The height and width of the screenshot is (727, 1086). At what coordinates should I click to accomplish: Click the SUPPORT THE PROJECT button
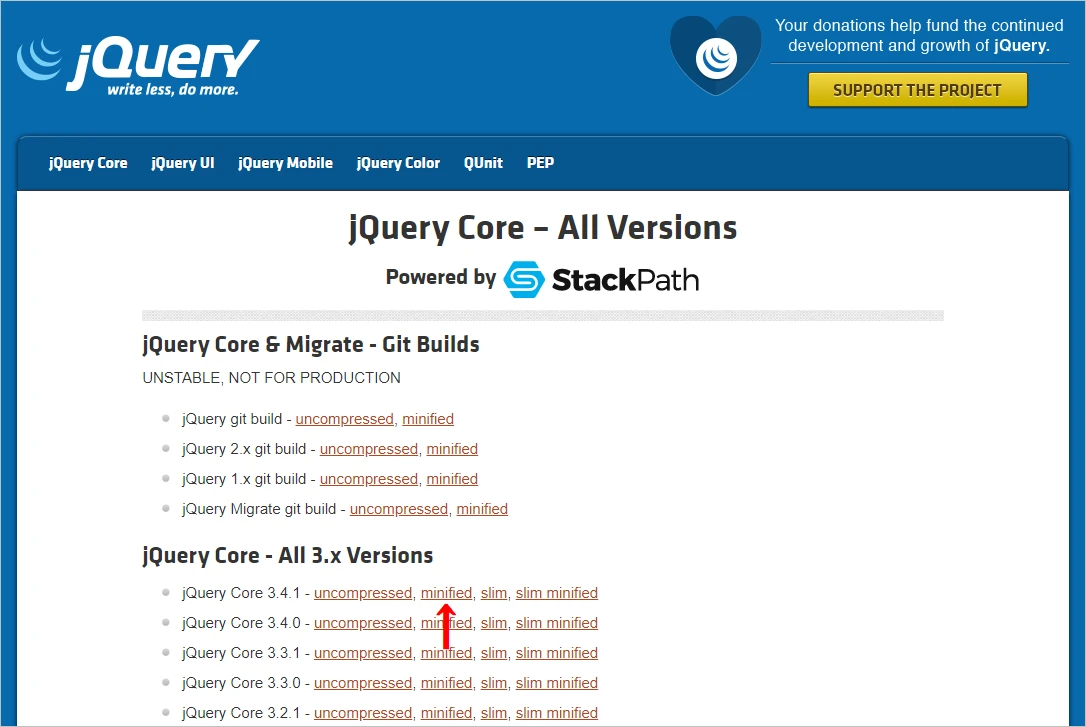(918, 90)
